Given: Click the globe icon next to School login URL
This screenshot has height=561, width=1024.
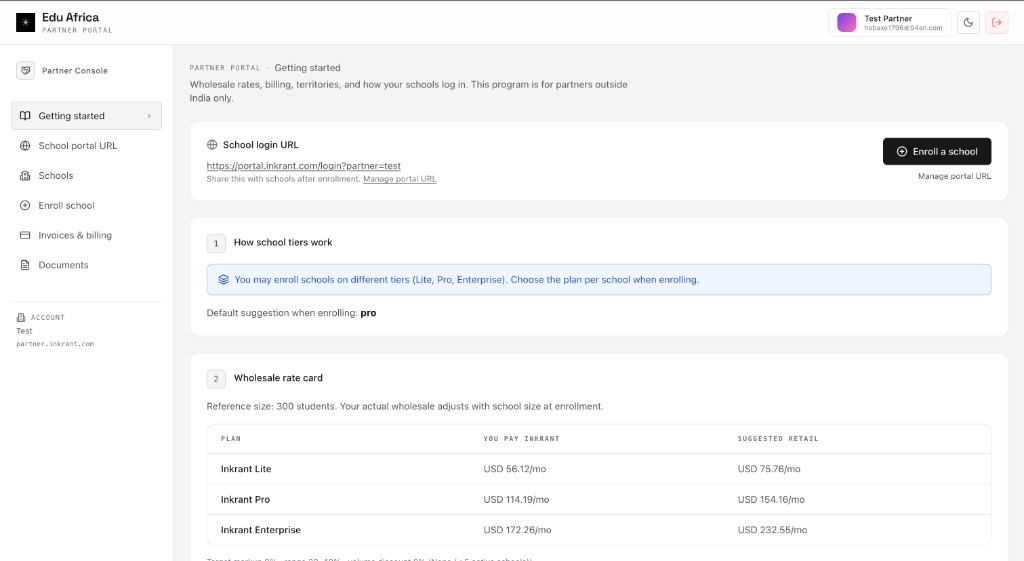Looking at the screenshot, I should point(212,145).
